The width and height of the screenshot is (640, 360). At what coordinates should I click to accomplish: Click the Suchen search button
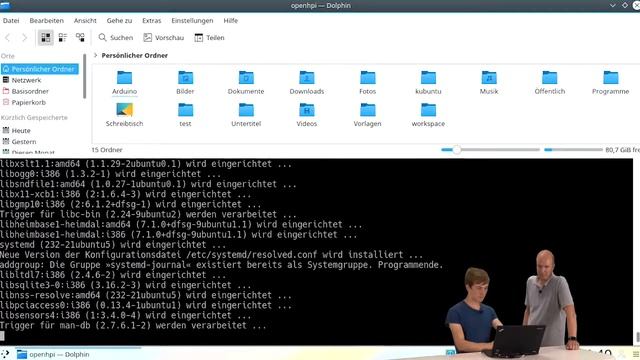coord(116,38)
